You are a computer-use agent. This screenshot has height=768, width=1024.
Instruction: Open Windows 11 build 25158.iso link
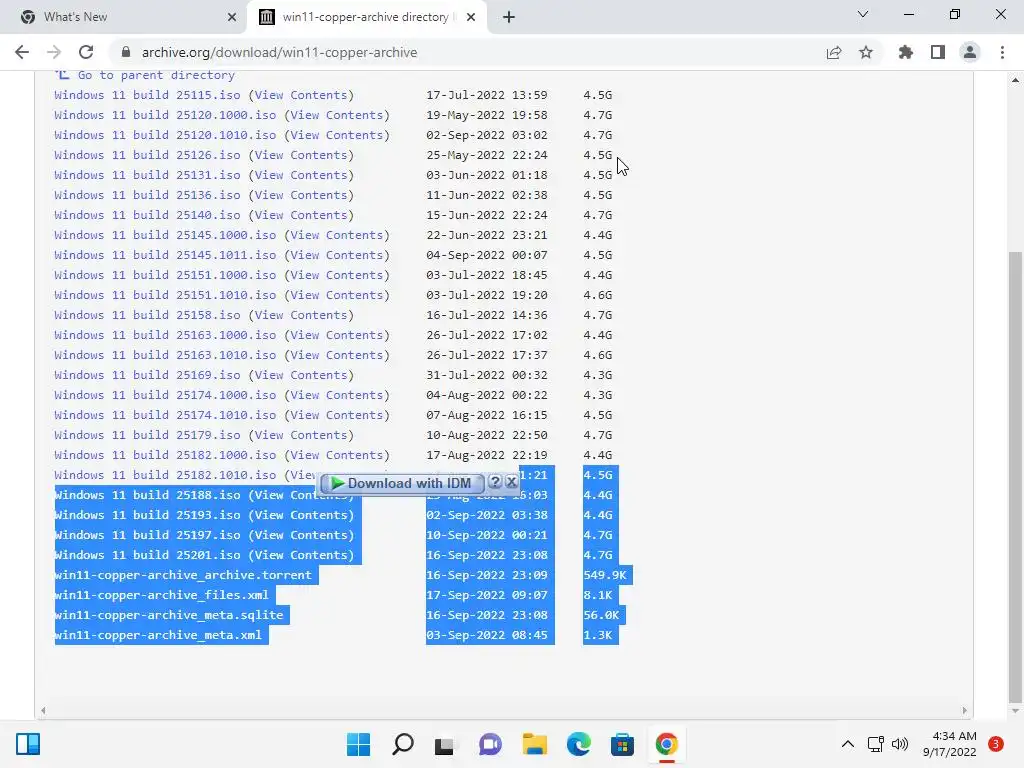point(147,315)
